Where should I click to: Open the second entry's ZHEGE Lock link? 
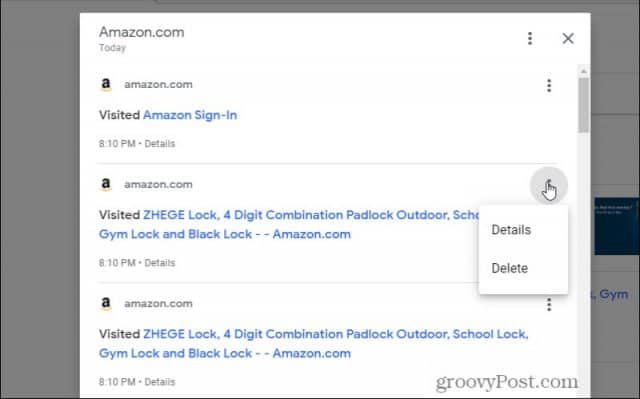coord(289,224)
